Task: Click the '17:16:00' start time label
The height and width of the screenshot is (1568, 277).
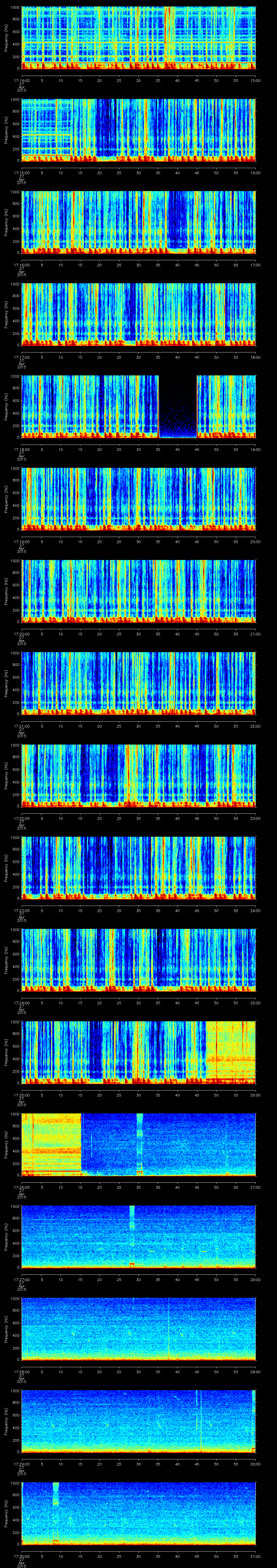Action: coord(21,265)
